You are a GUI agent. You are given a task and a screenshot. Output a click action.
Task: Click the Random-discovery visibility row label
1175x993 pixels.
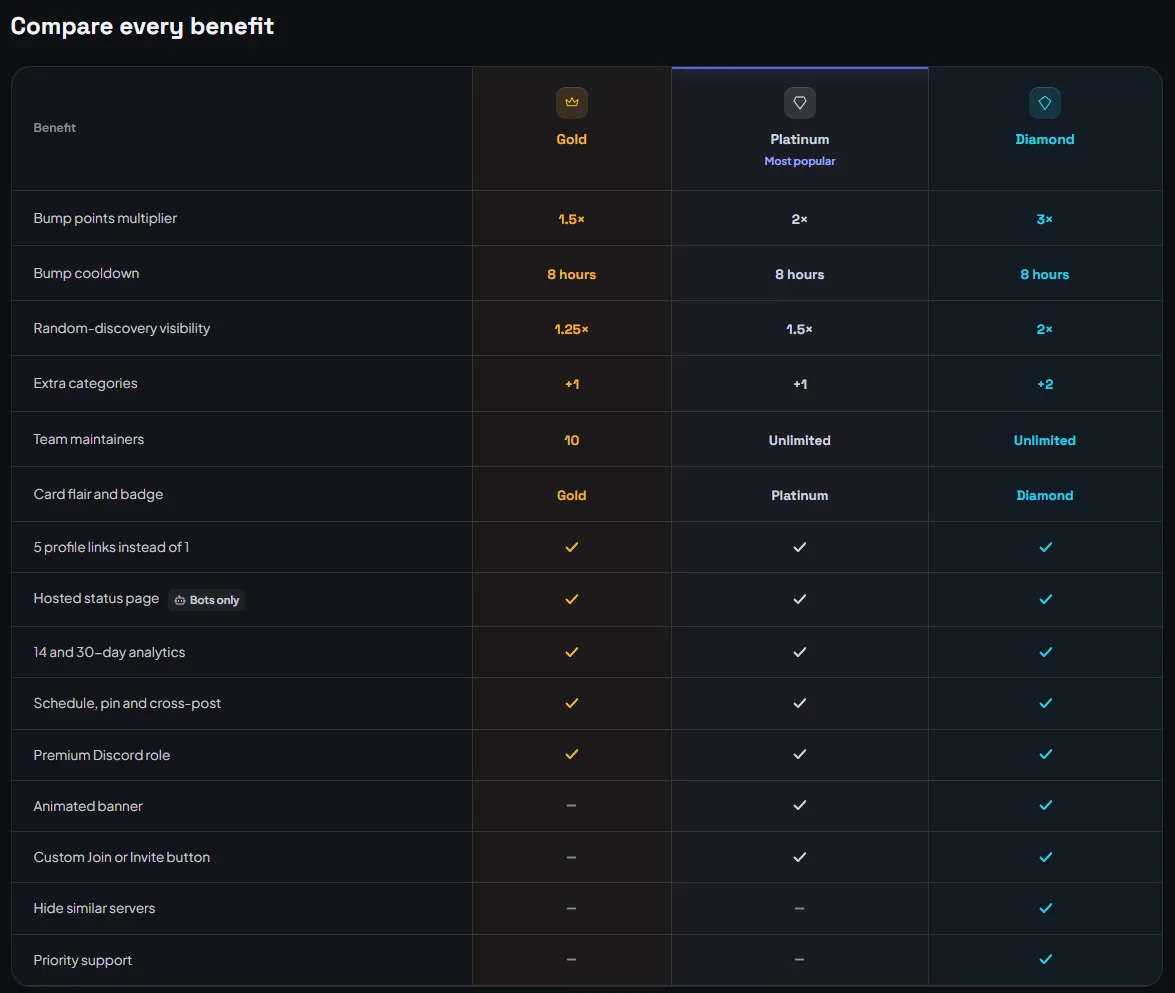tap(121, 328)
